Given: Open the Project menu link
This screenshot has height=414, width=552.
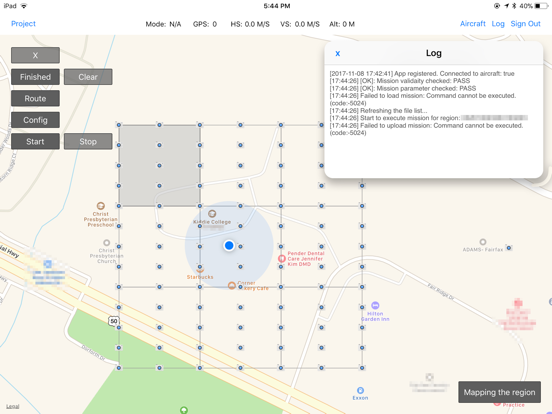Looking at the screenshot, I should (23, 24).
